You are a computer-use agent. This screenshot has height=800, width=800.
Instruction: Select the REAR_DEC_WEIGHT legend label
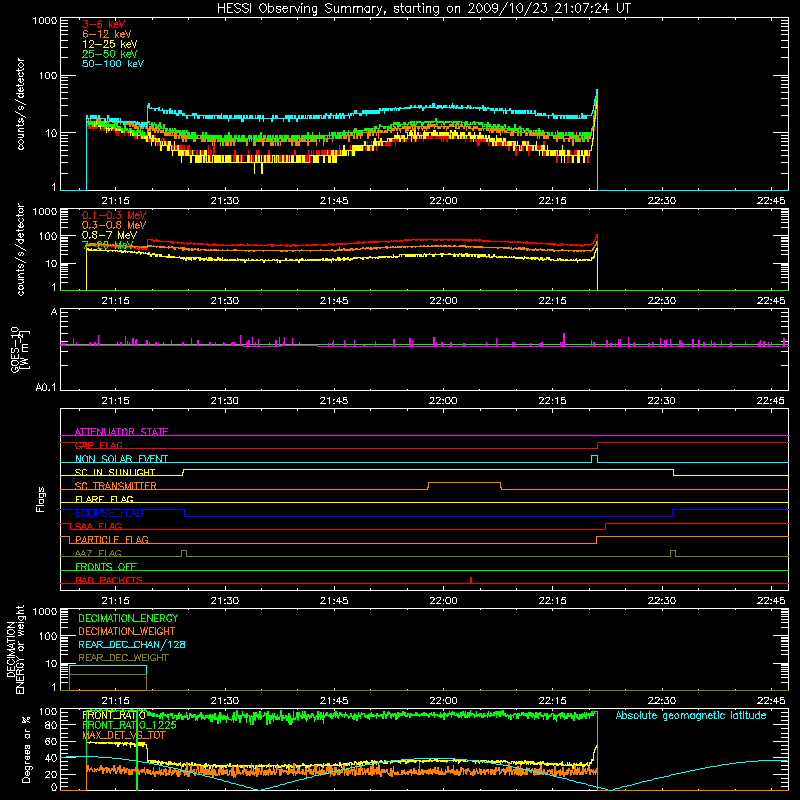pos(123,658)
